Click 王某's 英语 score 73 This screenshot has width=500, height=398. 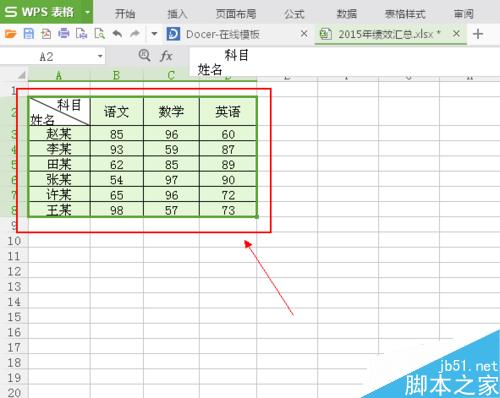(228, 210)
